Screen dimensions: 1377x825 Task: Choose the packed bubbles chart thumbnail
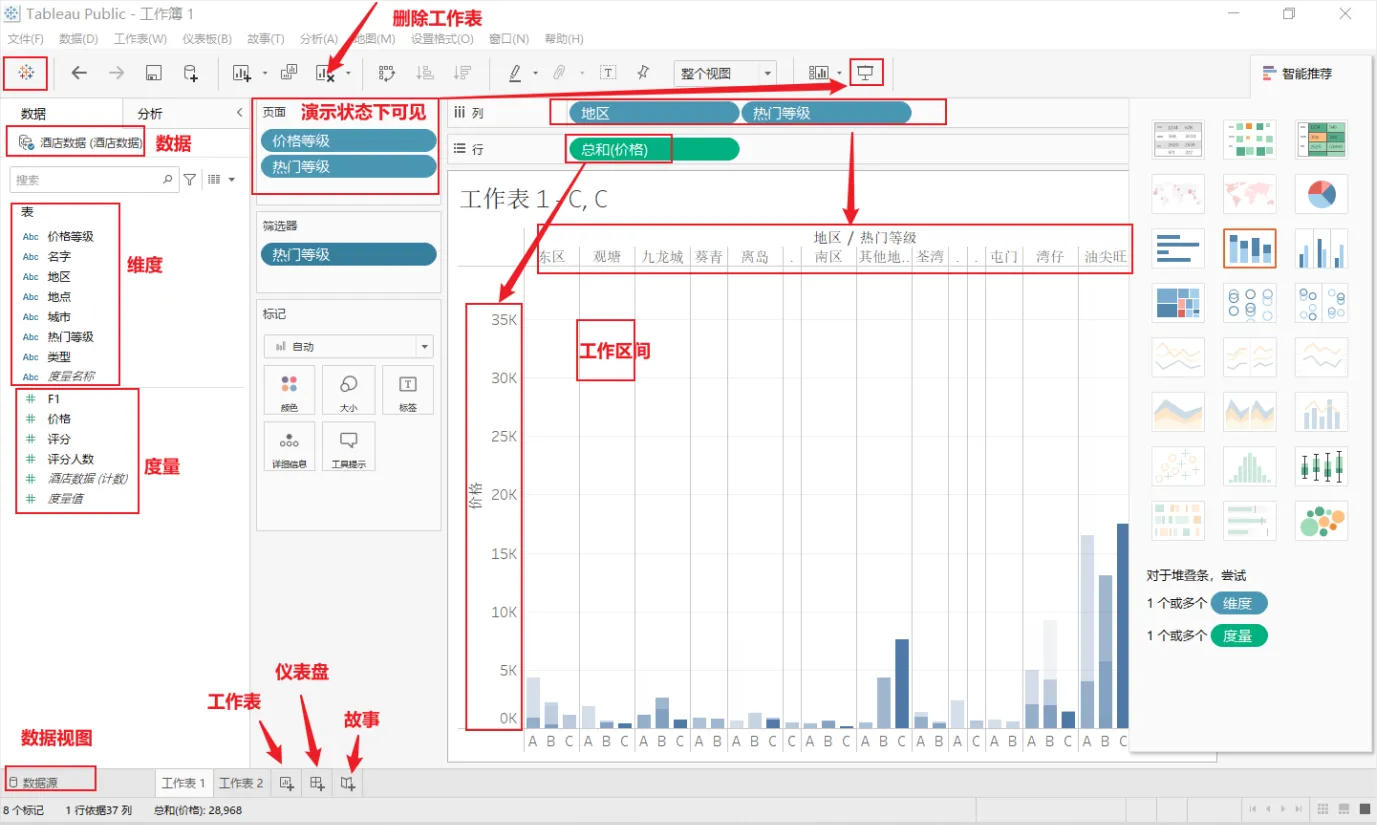tap(1321, 520)
